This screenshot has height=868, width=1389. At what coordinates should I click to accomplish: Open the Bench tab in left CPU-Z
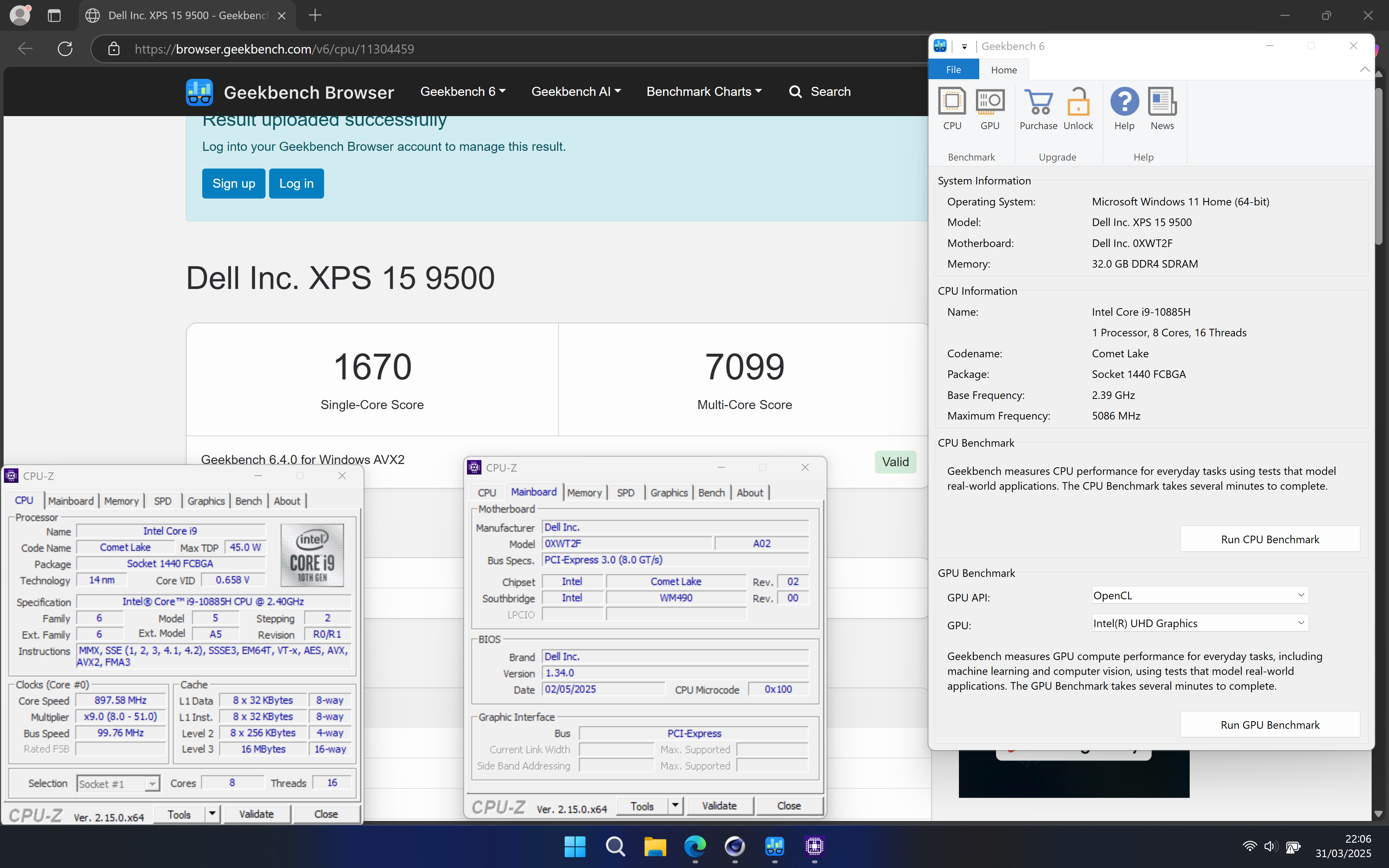point(249,501)
